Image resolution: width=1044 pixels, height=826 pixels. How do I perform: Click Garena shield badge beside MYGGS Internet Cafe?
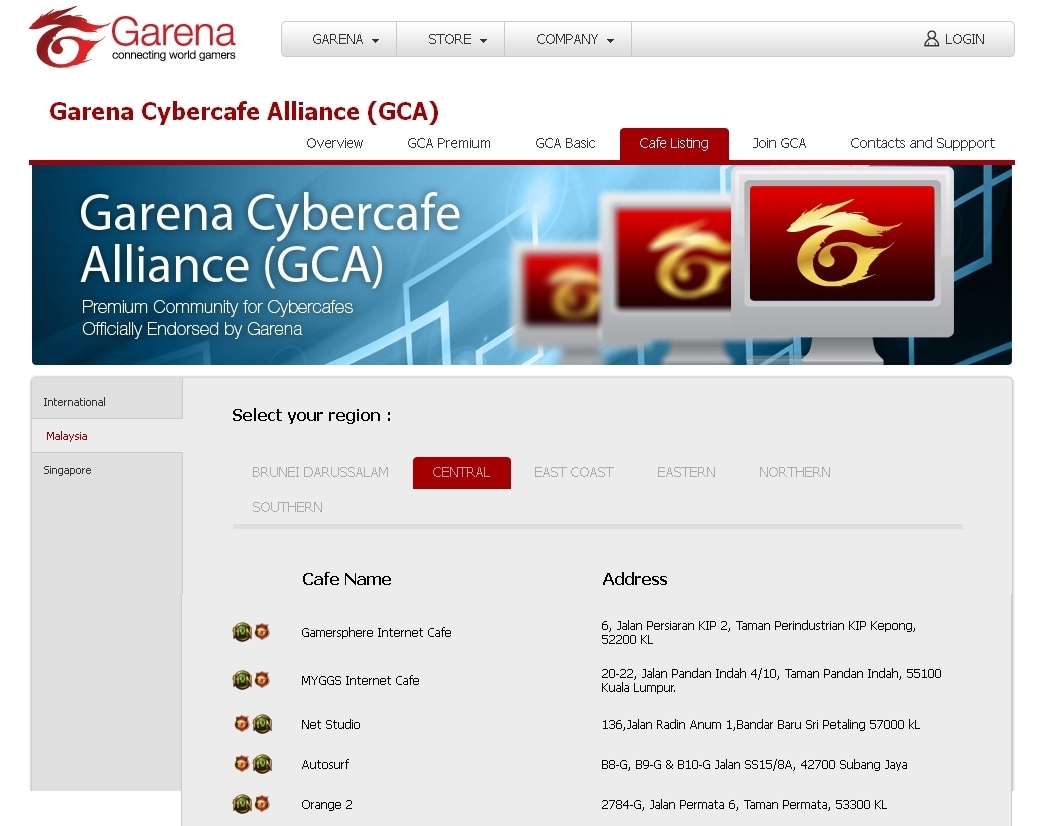[262, 679]
